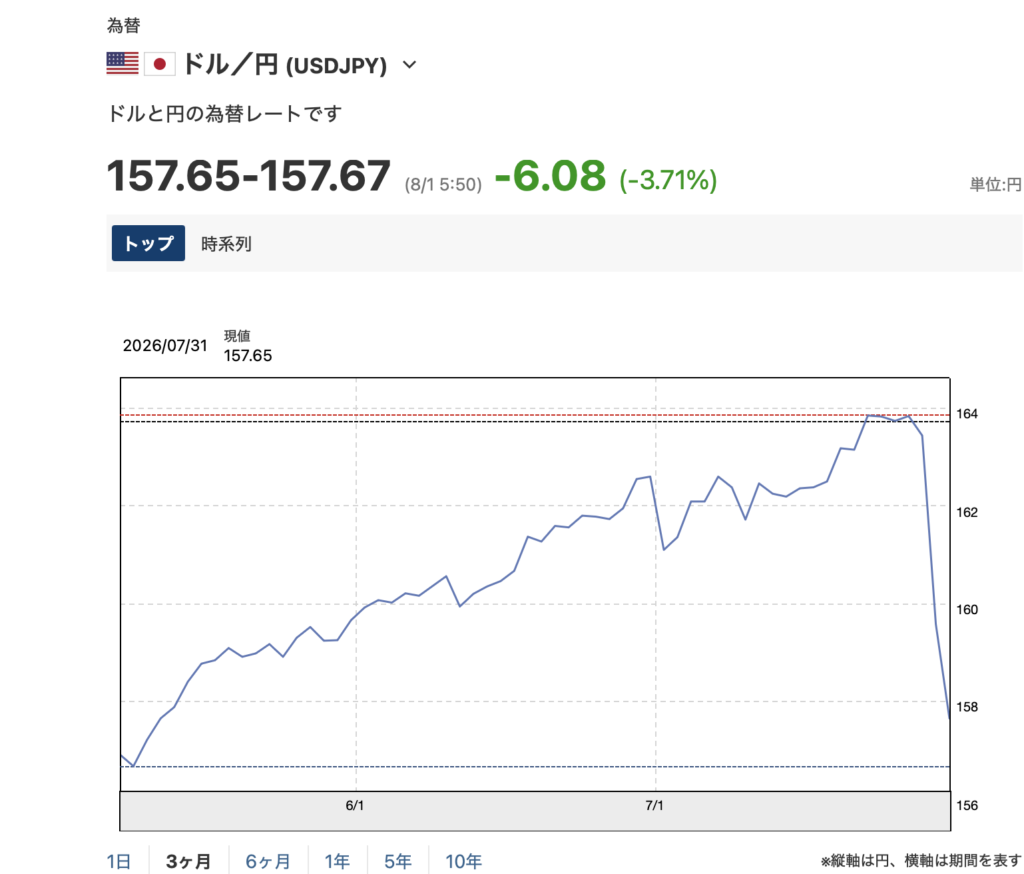Click the 157.65-157.67 rate quote
1024x874 pixels.
249,176
